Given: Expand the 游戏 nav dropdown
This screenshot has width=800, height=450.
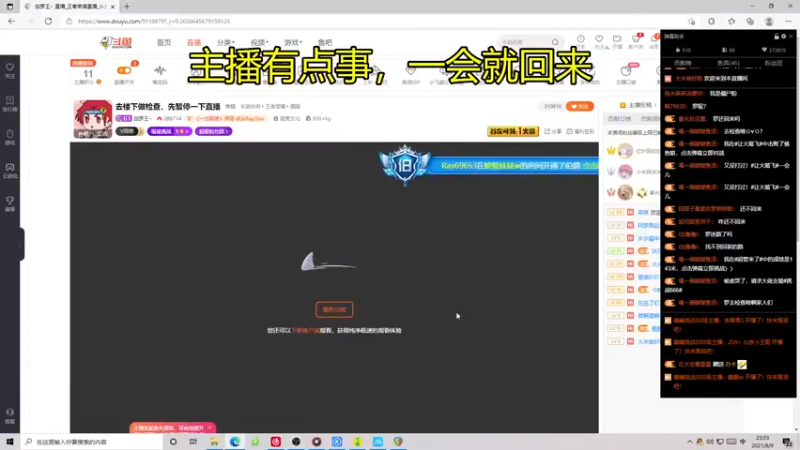Looking at the screenshot, I should (x=293, y=42).
